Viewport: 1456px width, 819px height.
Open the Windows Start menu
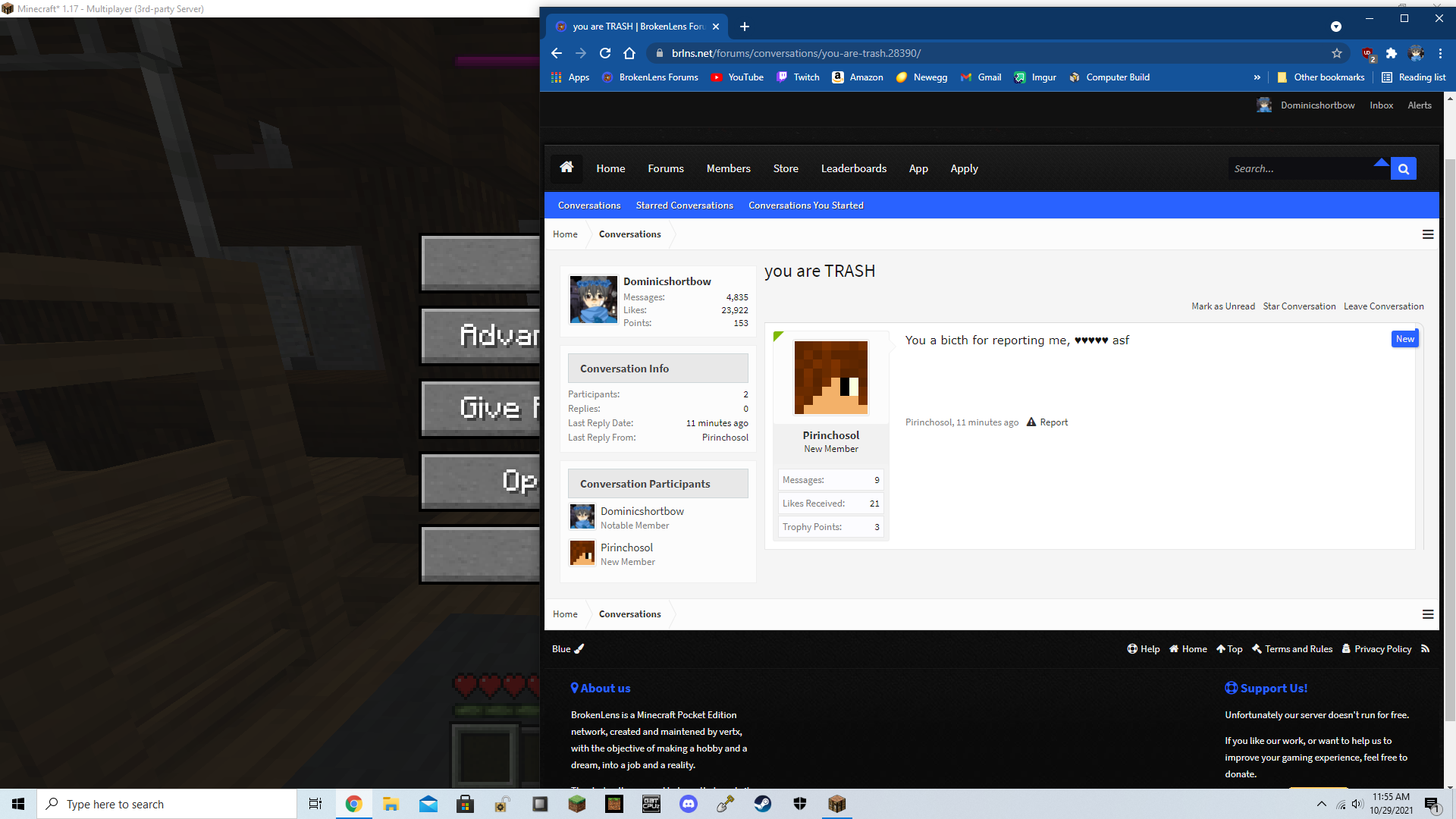tap(18, 804)
